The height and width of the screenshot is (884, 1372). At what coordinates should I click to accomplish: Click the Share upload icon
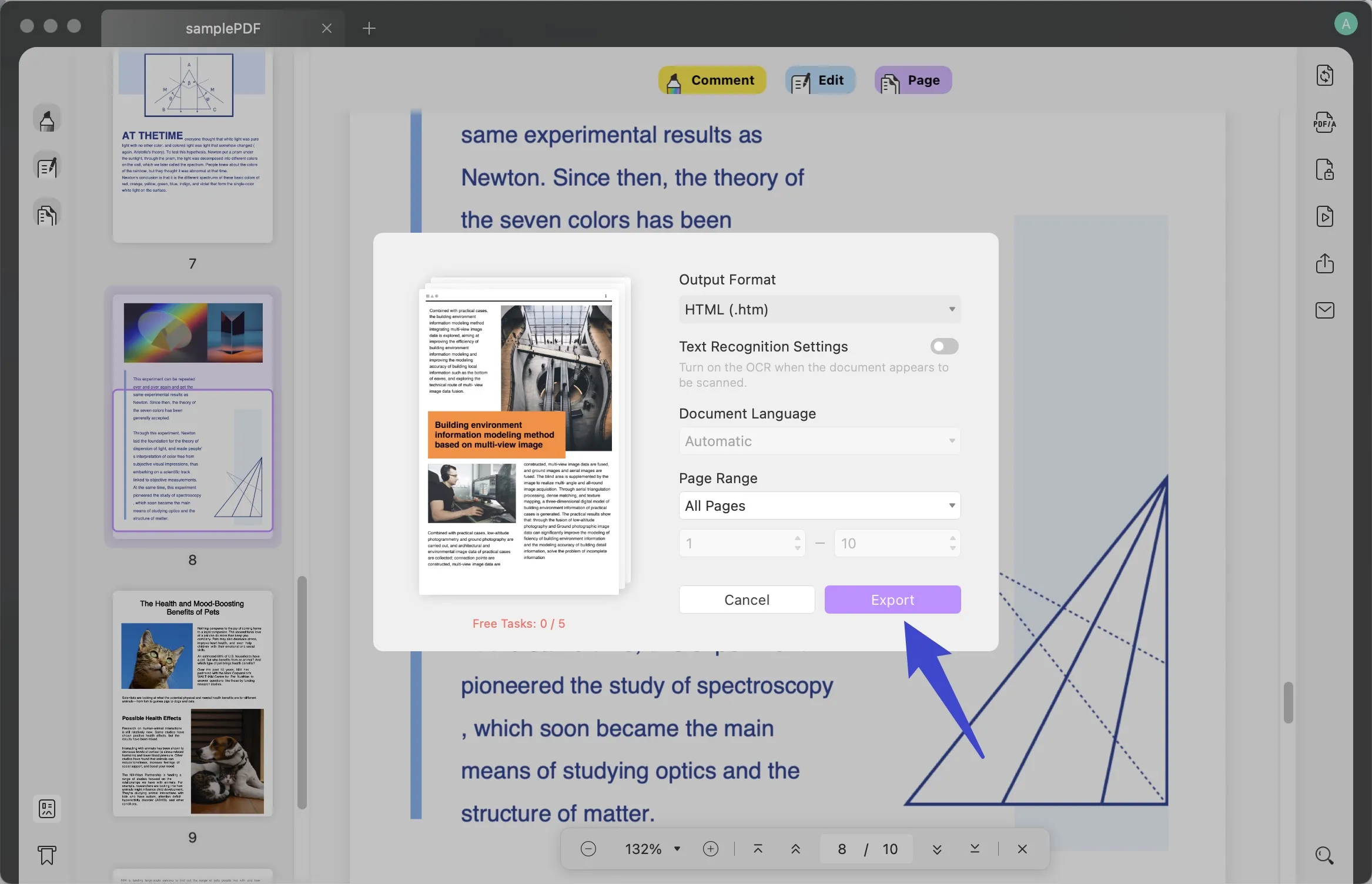1324,263
